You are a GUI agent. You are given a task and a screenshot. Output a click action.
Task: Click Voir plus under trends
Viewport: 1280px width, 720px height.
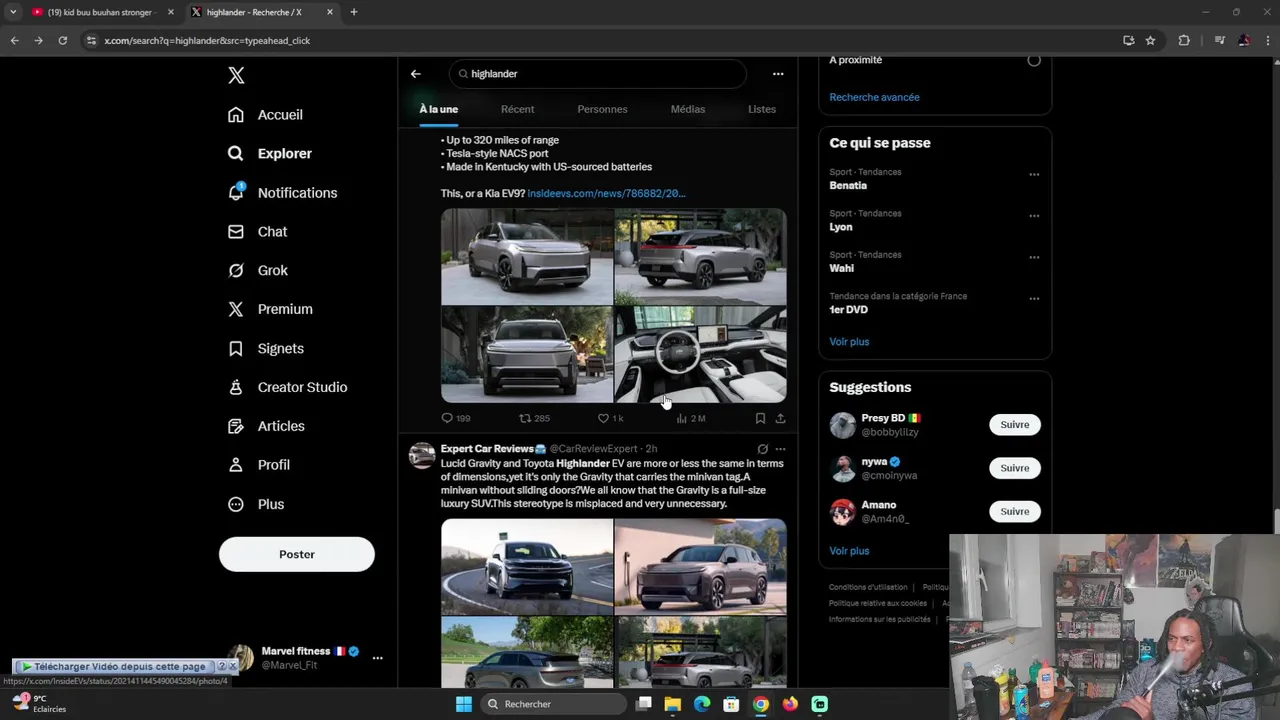click(849, 342)
